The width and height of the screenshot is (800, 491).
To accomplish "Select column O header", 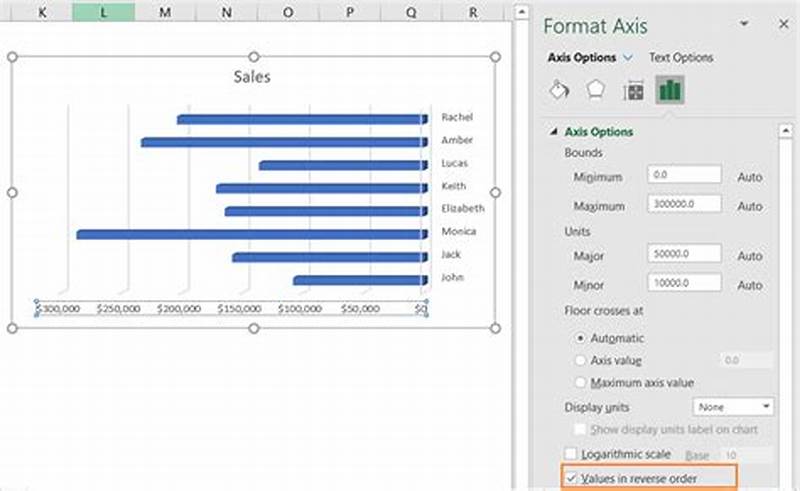I will pos(288,12).
